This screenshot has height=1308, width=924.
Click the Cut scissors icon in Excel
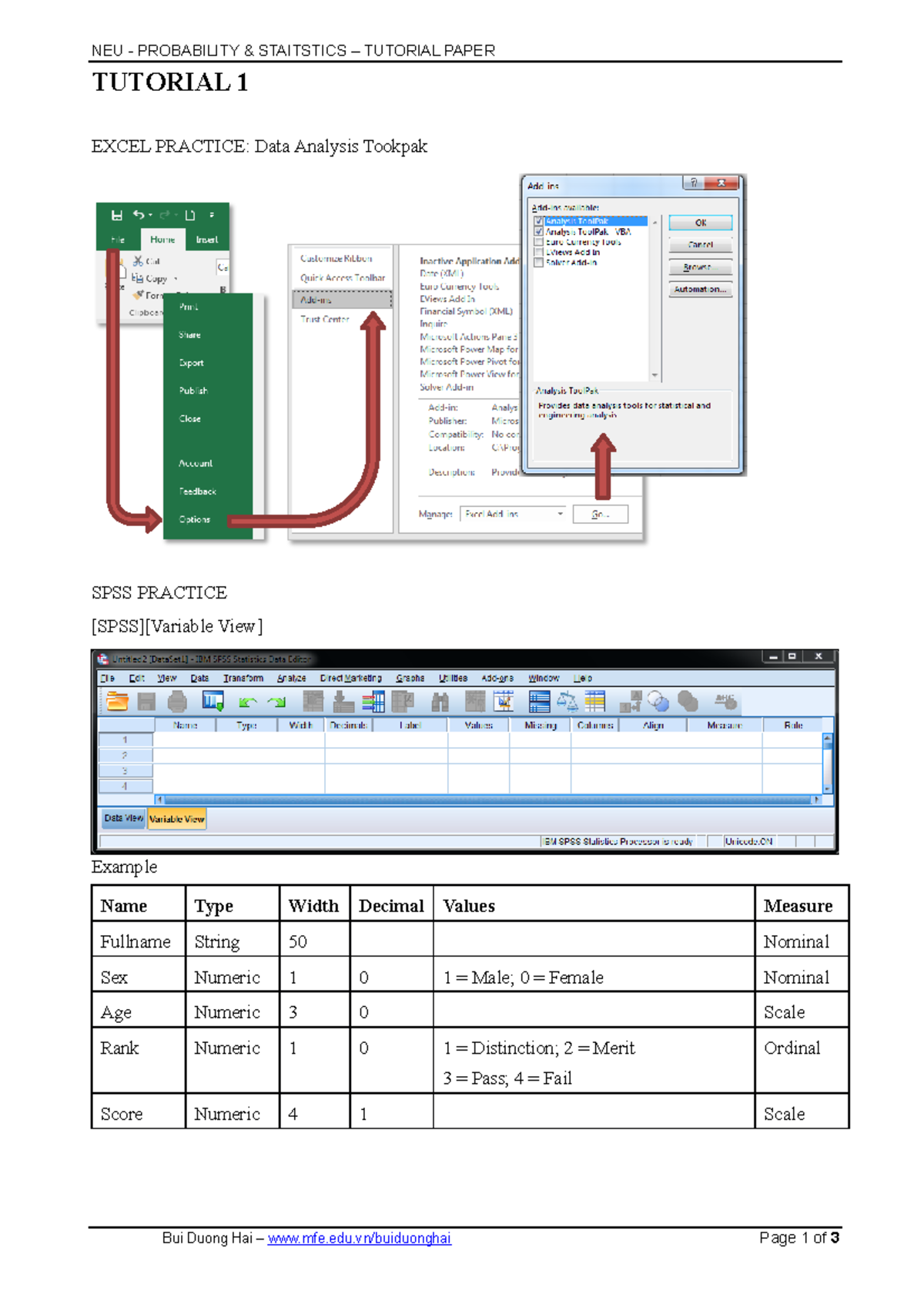pos(138,261)
